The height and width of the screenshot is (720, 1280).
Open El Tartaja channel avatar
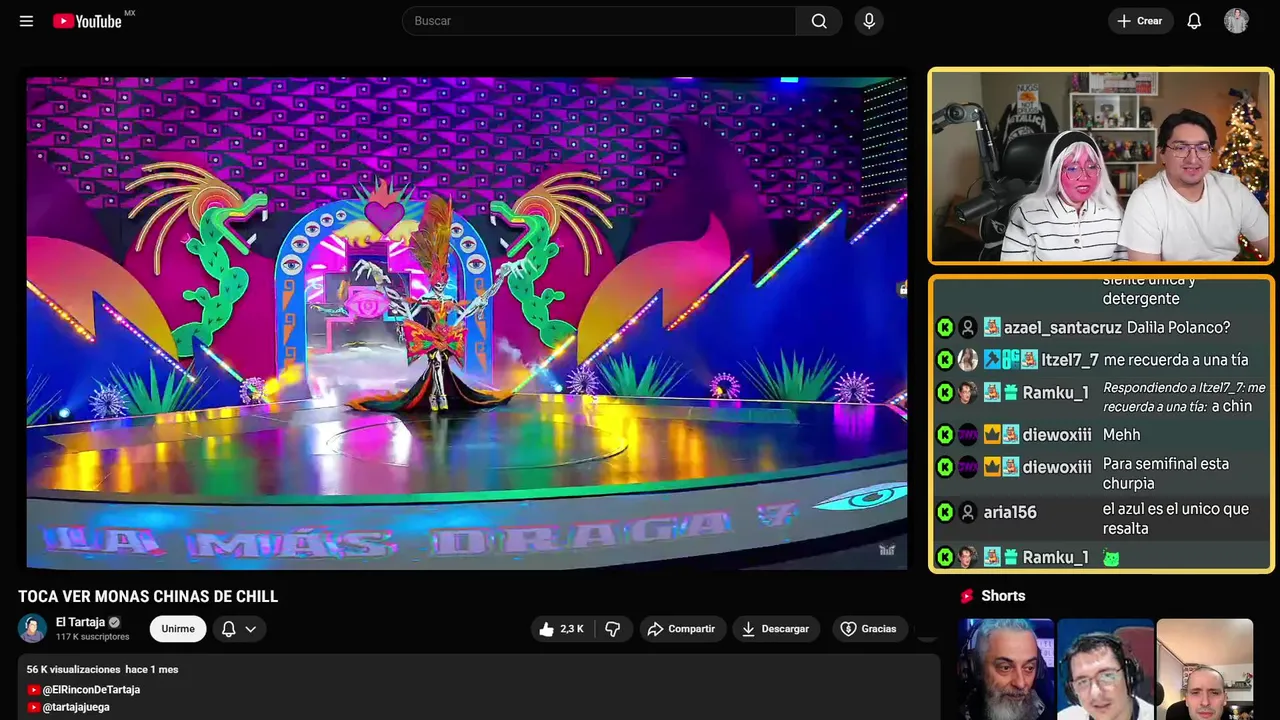point(32,628)
